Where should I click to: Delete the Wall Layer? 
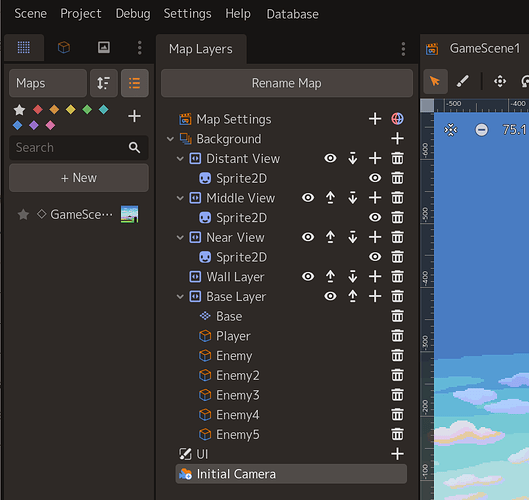397,277
